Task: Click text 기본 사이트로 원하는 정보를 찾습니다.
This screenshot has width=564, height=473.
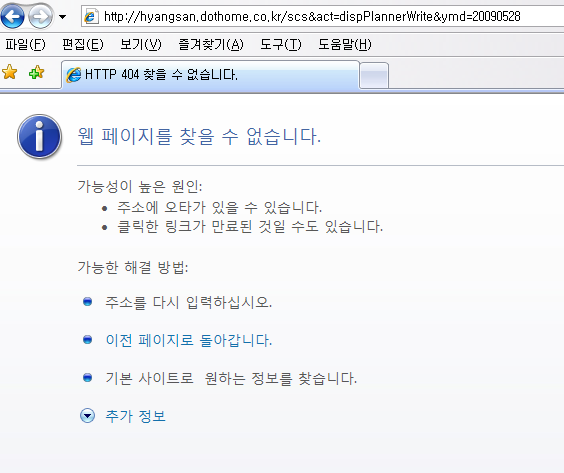Action: tap(231, 378)
